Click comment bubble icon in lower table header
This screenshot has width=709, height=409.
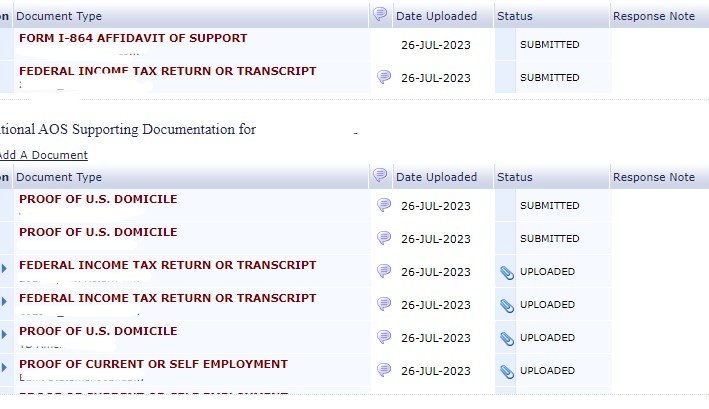click(x=380, y=175)
